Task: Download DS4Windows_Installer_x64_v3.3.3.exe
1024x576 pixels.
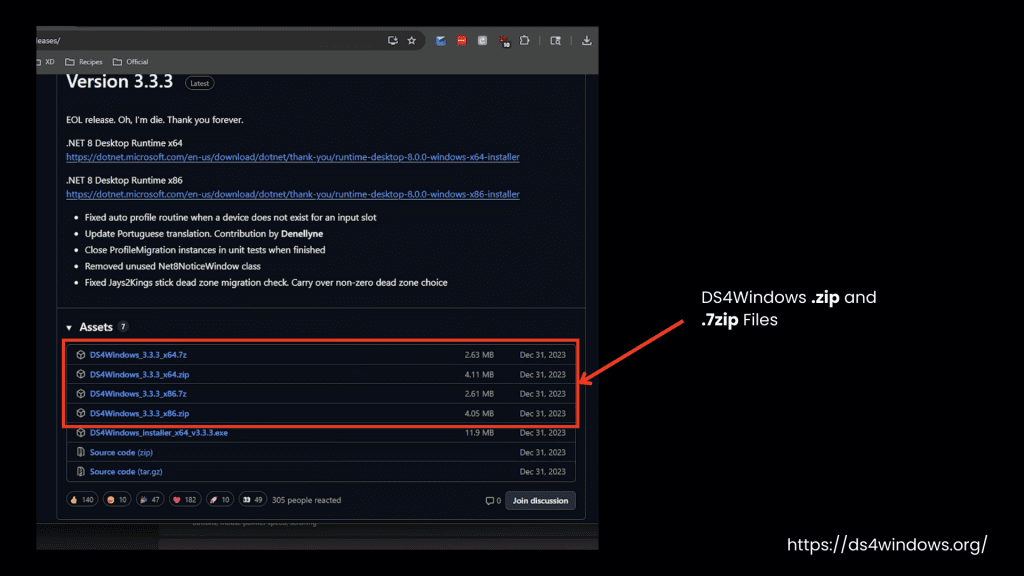Action: pyautogui.click(x=159, y=433)
